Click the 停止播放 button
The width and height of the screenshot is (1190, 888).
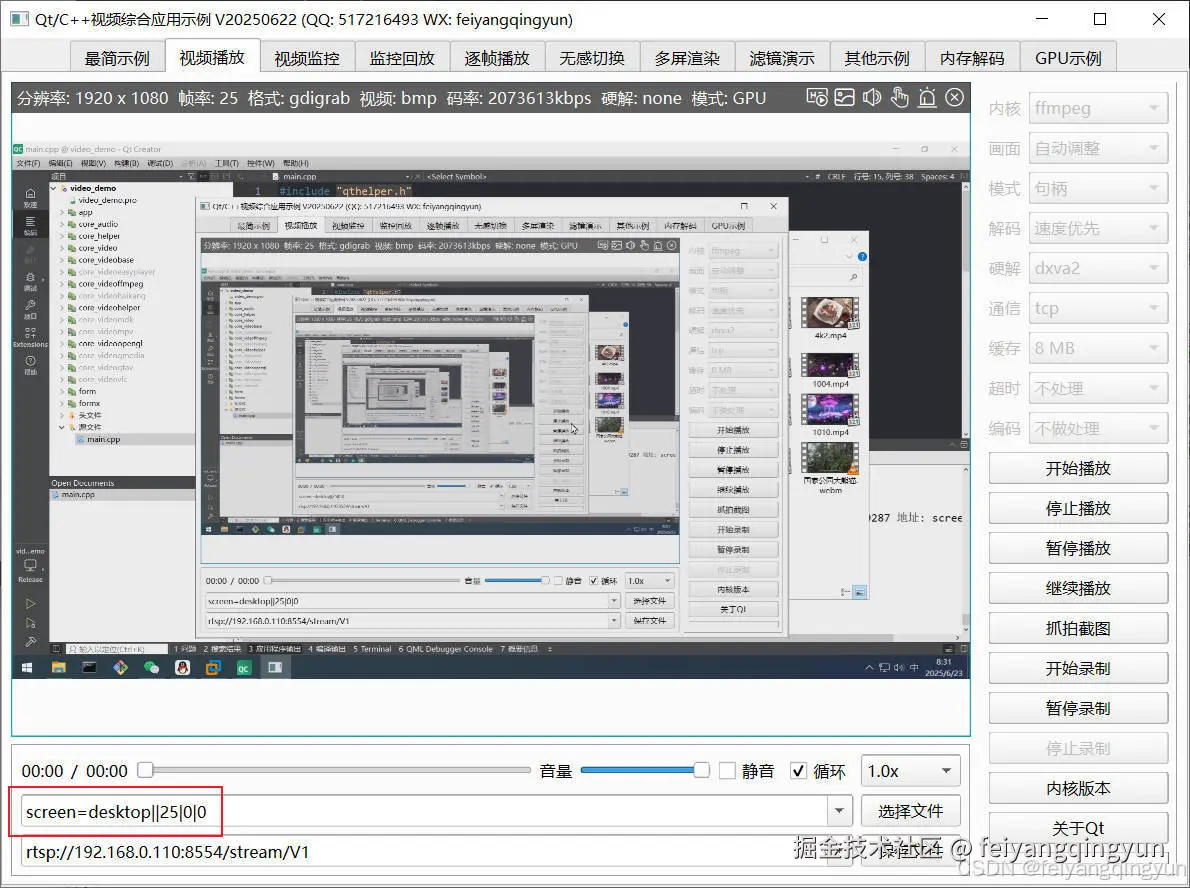(x=1078, y=509)
